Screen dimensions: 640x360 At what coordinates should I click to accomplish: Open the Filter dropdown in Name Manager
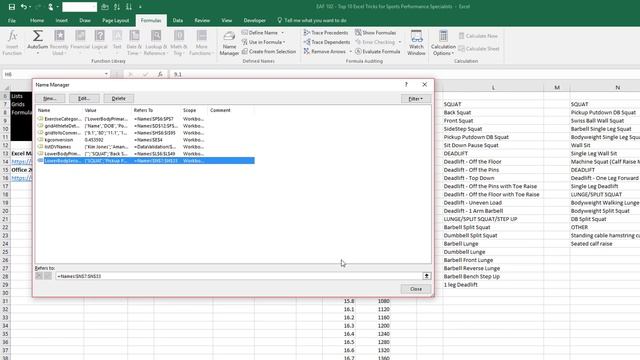[416, 99]
